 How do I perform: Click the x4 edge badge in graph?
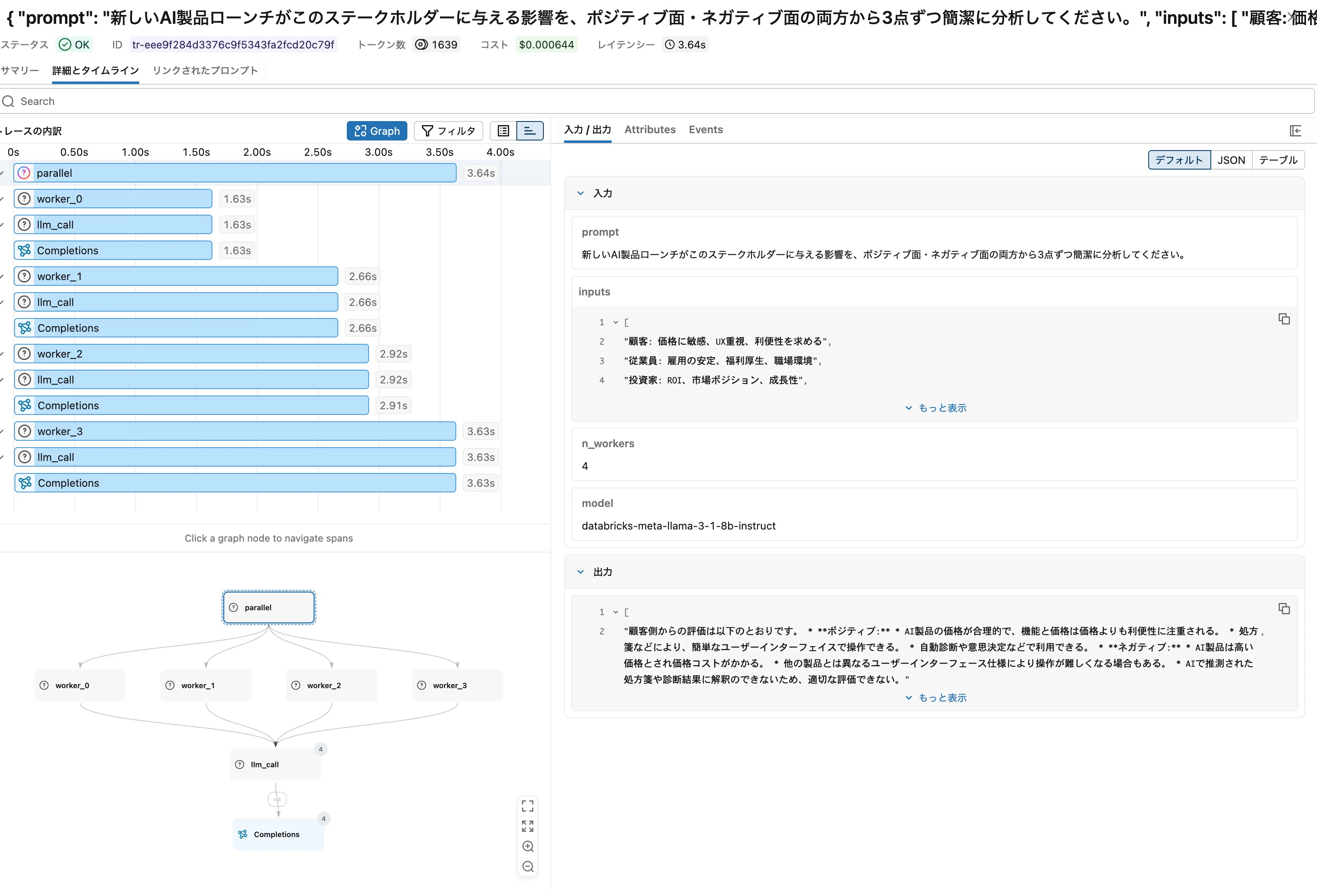[277, 800]
